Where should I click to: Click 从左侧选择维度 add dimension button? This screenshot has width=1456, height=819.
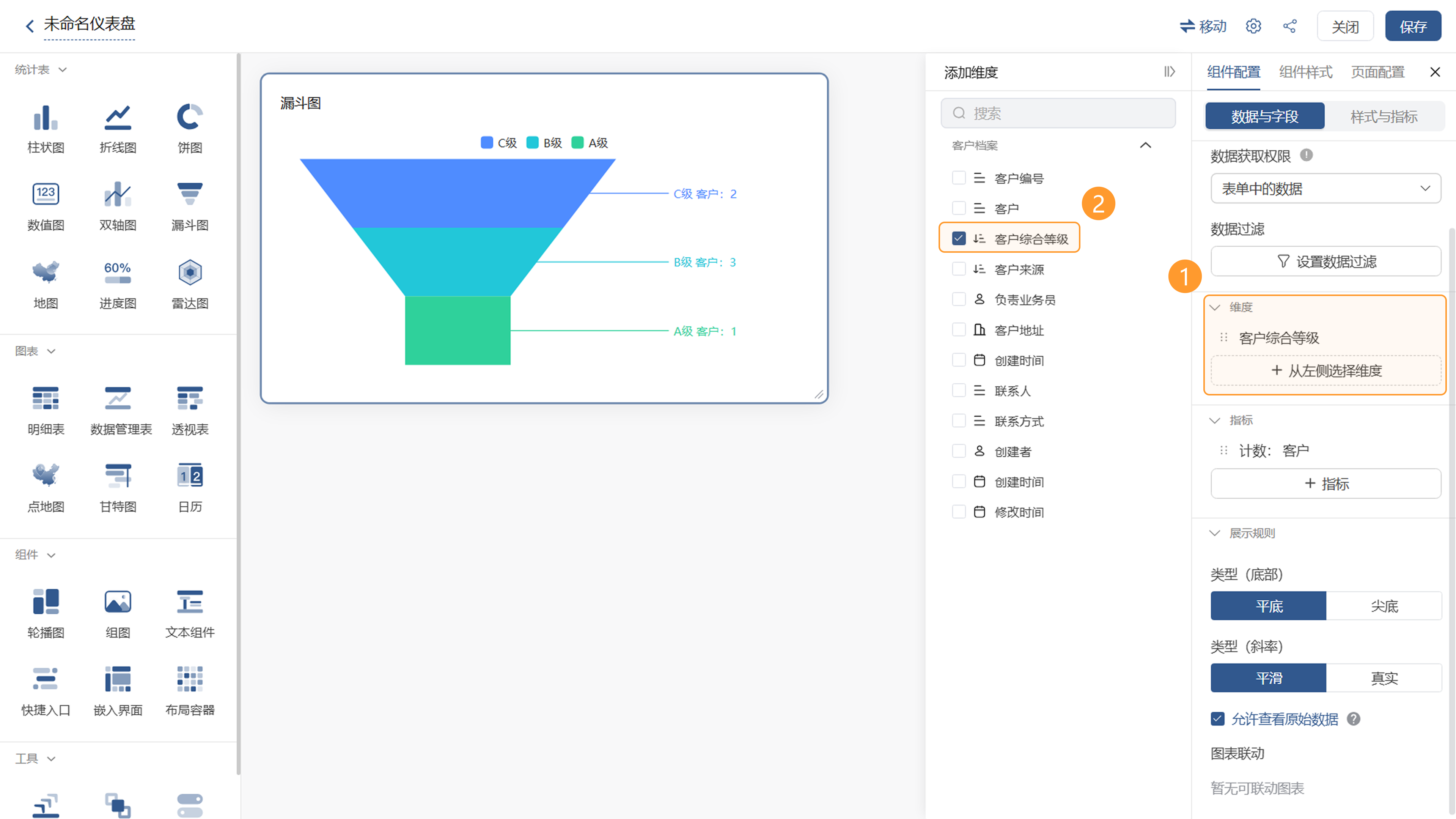click(1325, 370)
